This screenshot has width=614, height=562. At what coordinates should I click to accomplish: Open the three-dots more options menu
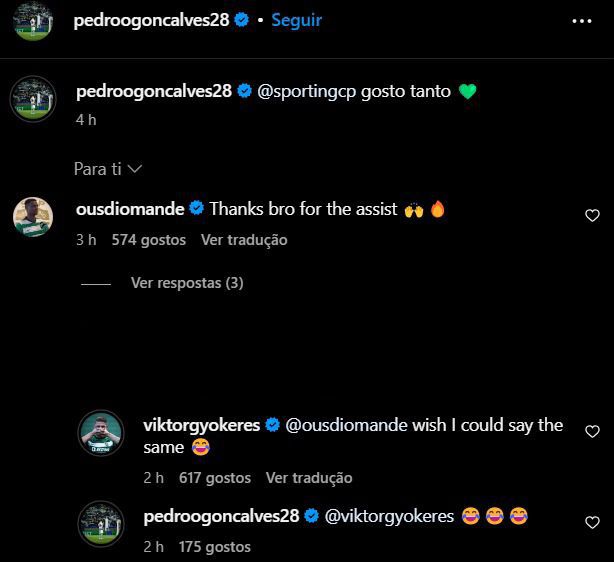[582, 20]
